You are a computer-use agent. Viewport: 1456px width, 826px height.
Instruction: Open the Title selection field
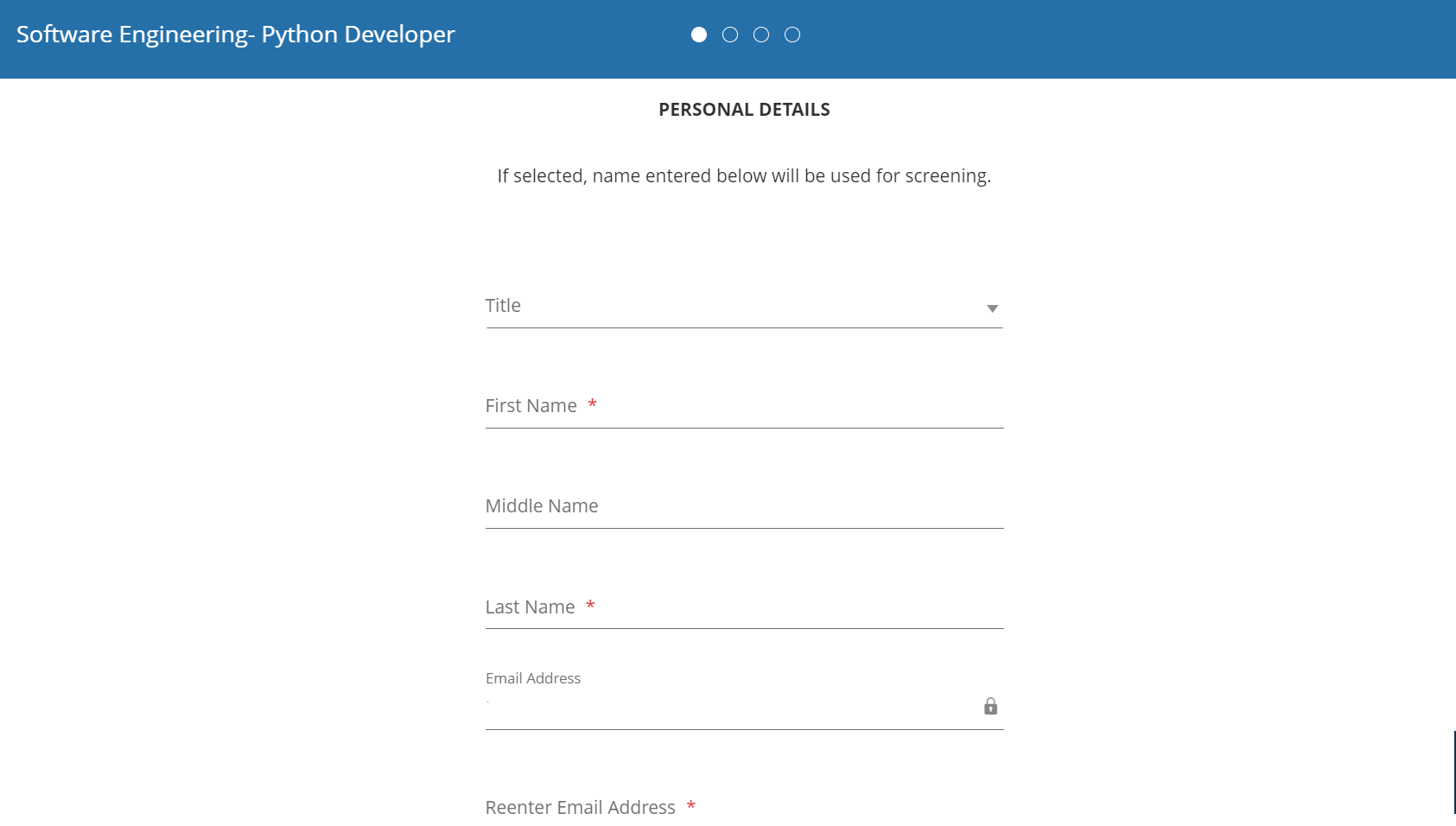726,307
